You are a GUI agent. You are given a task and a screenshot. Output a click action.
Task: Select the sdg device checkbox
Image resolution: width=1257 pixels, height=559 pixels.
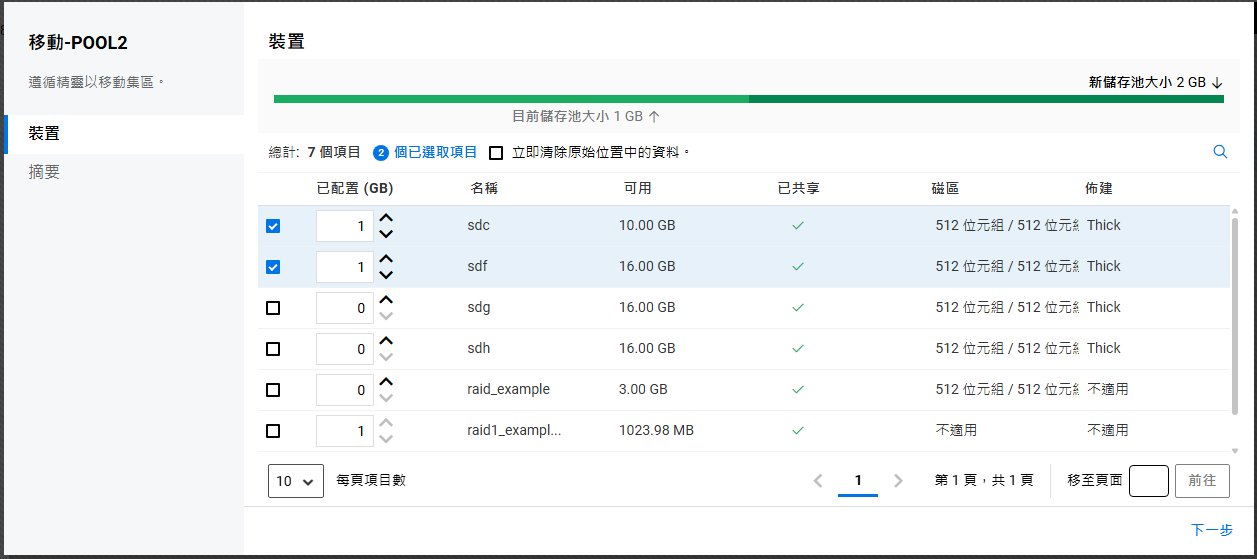[x=273, y=308]
